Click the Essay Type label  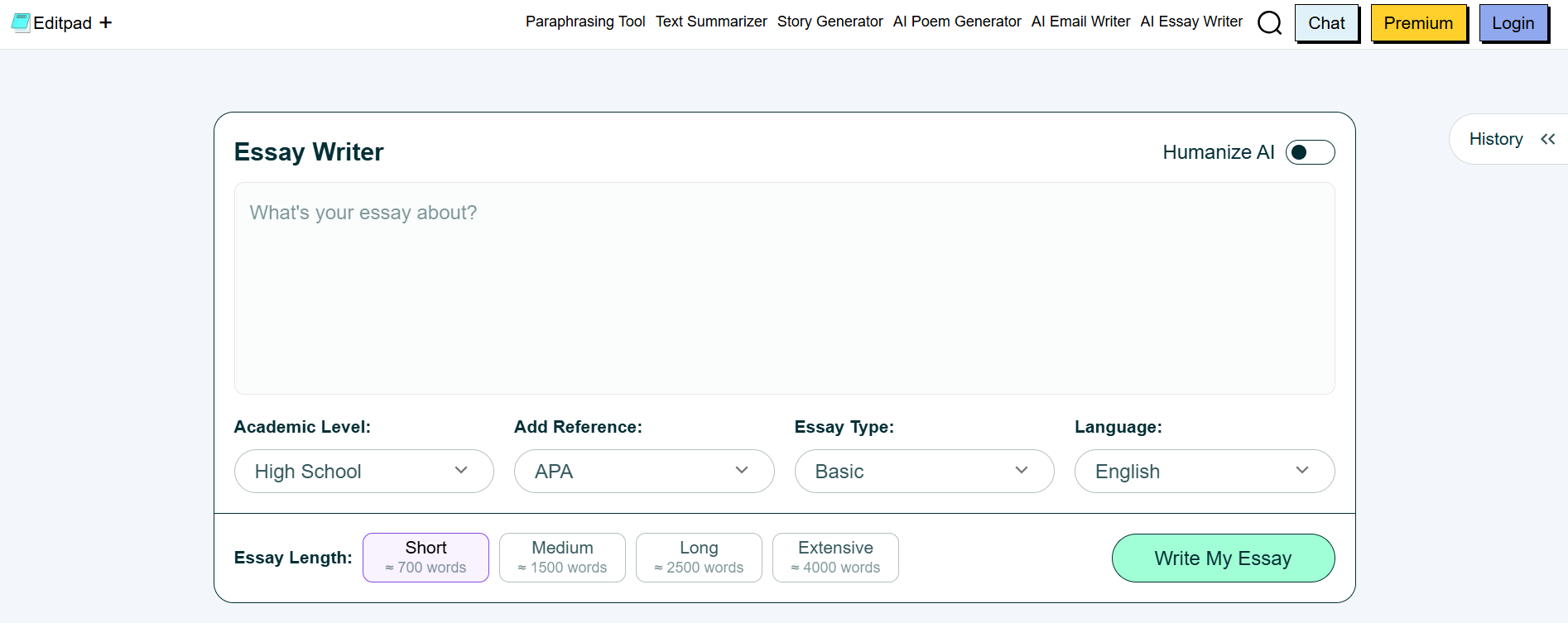pos(844,427)
